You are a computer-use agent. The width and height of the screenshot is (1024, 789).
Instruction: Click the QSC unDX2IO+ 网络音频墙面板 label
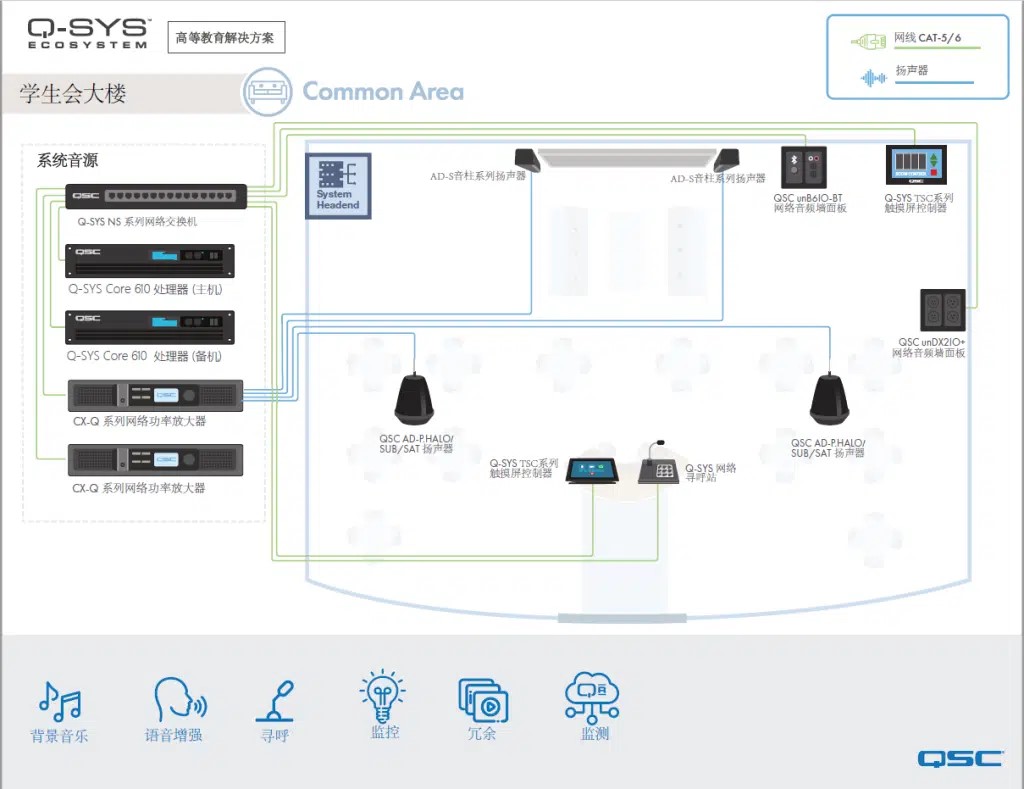point(929,347)
